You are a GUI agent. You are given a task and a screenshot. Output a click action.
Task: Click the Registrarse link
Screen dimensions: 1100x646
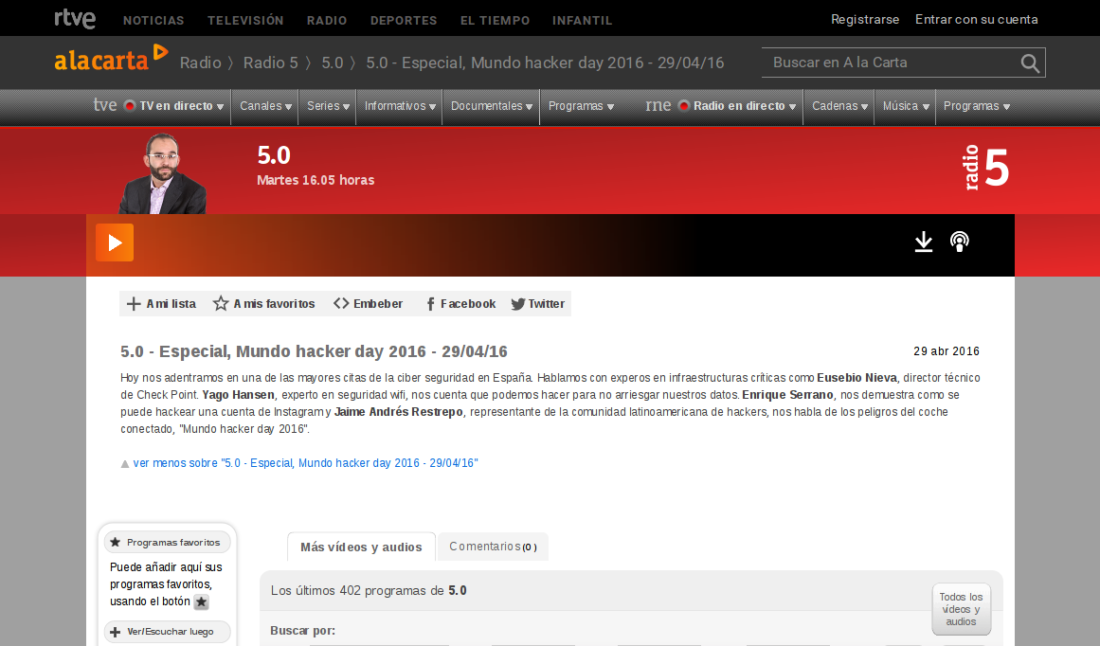click(x=864, y=20)
